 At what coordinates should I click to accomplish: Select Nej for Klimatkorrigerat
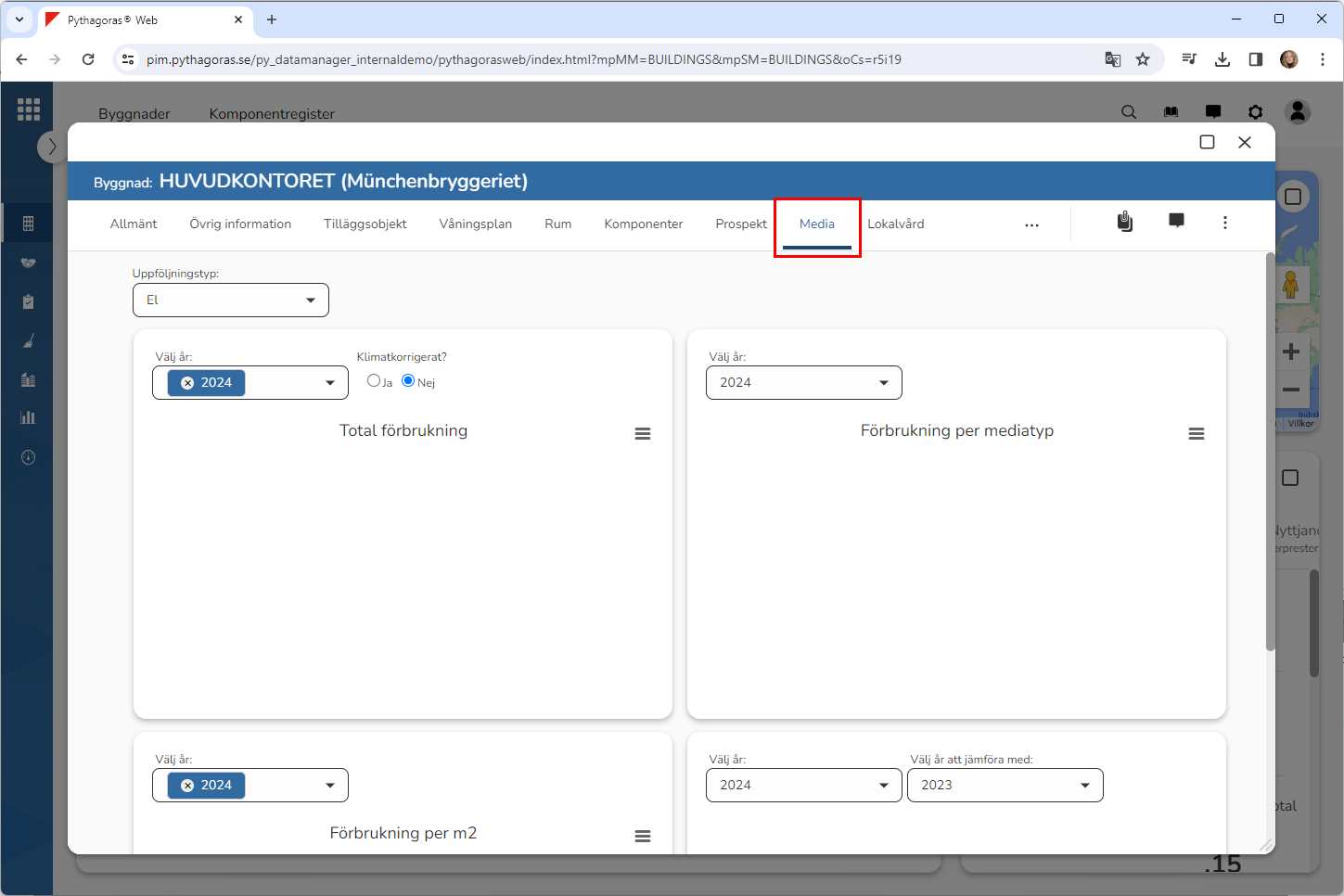[x=408, y=380]
